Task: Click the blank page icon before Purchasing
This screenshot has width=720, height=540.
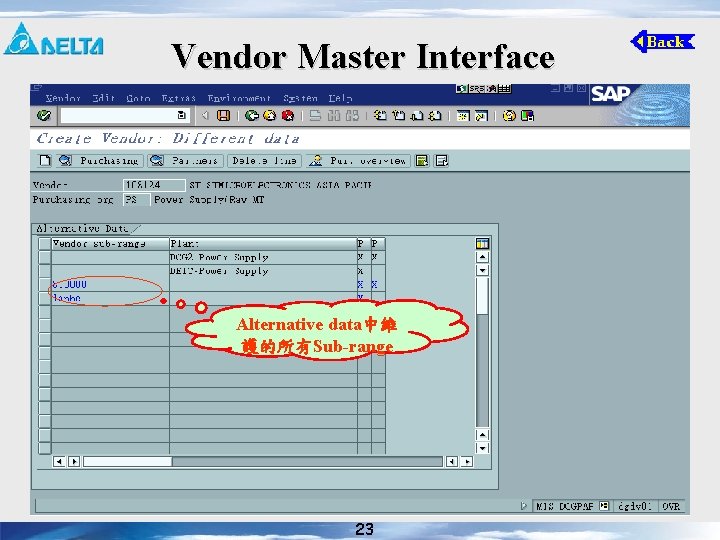Action: click(x=45, y=161)
